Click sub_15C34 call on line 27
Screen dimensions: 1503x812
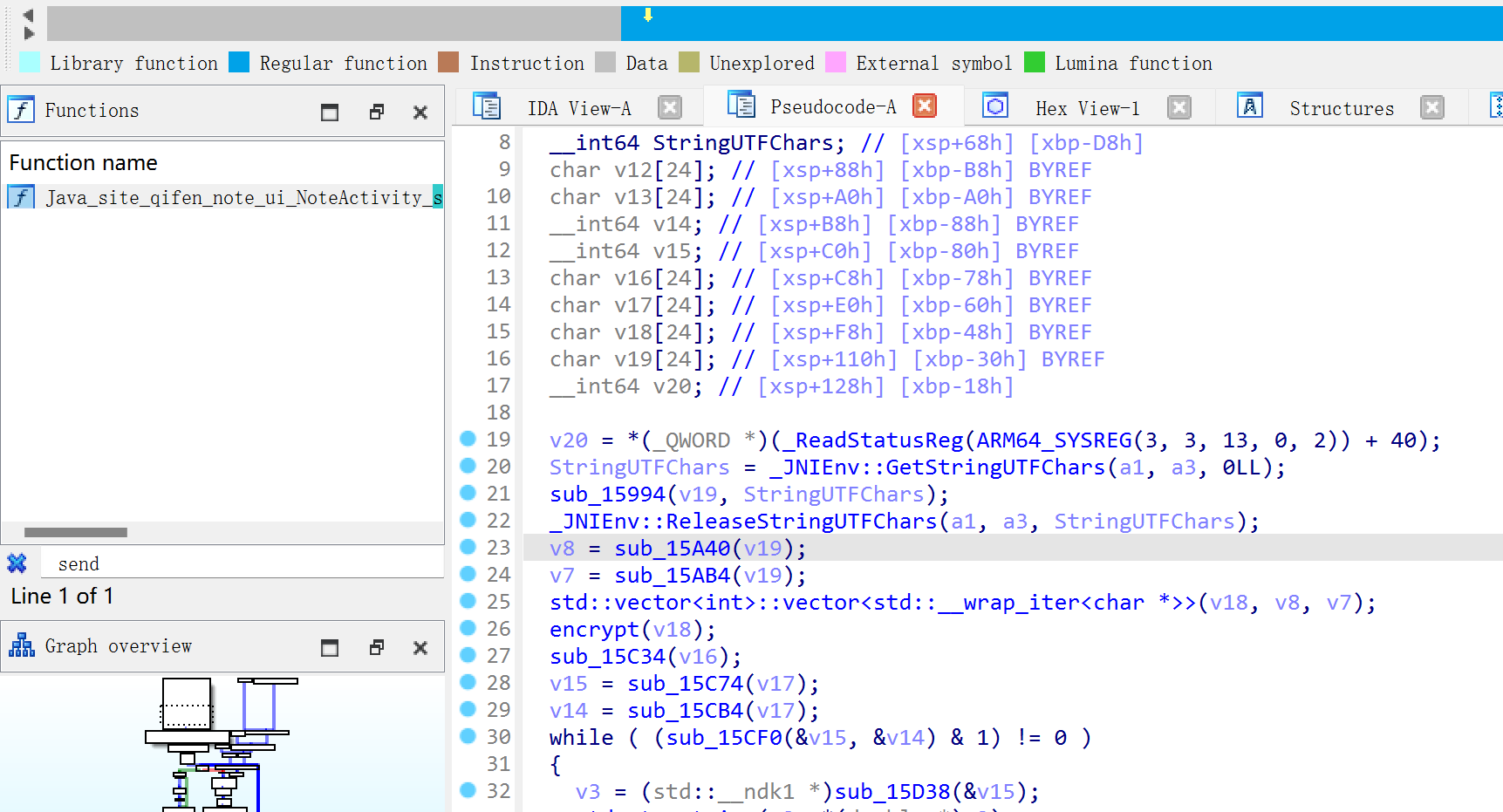608,657
